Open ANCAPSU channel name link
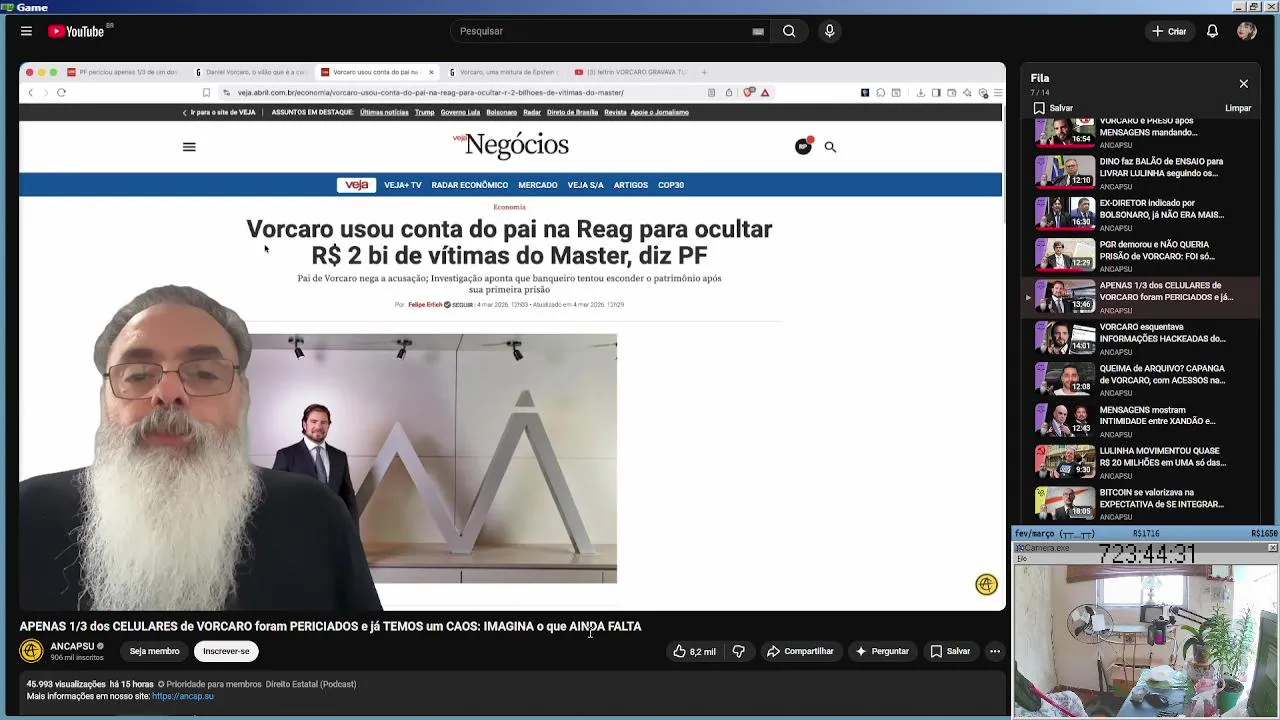 click(72, 646)
